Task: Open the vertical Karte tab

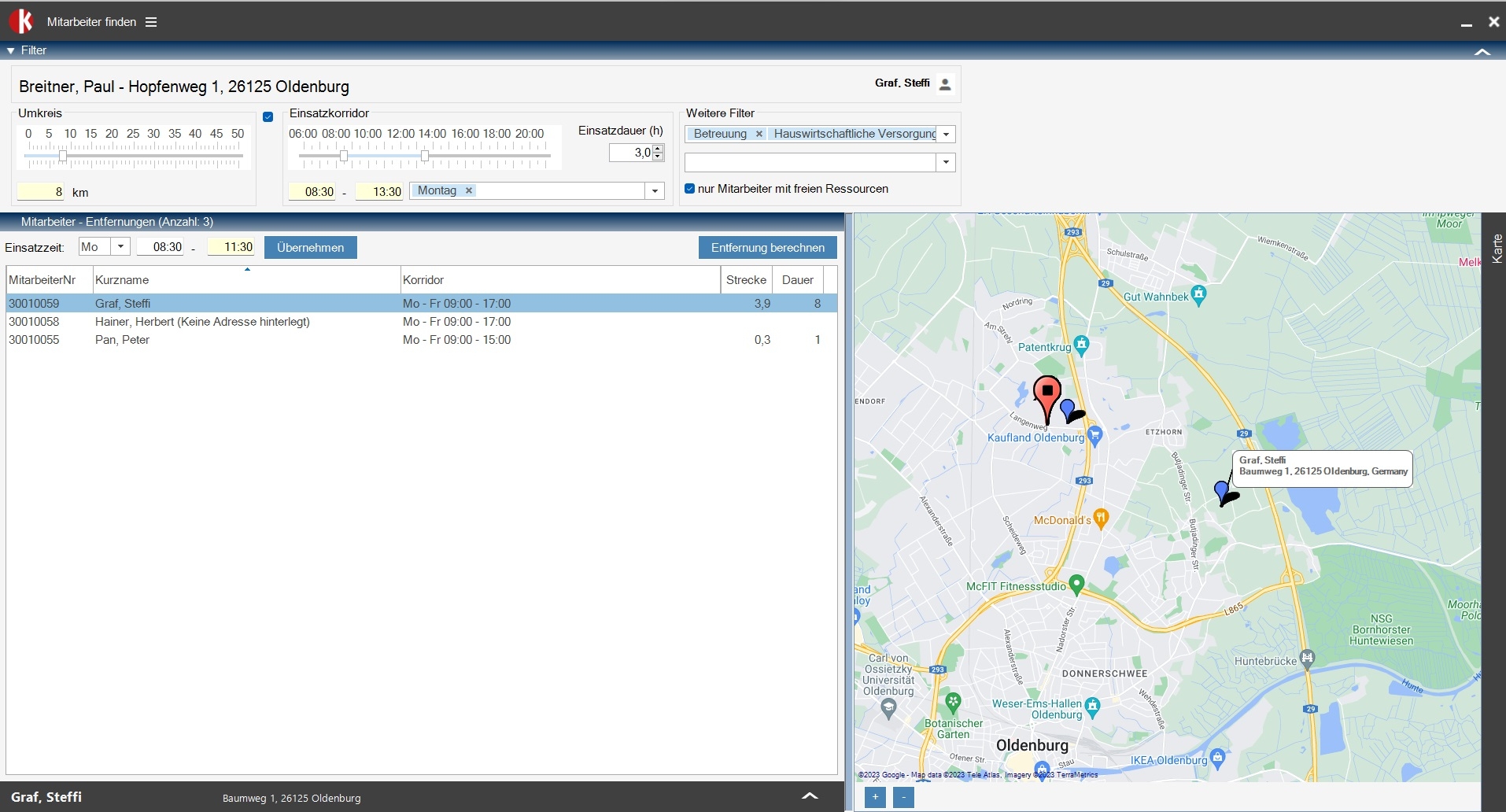Action: [1496, 249]
